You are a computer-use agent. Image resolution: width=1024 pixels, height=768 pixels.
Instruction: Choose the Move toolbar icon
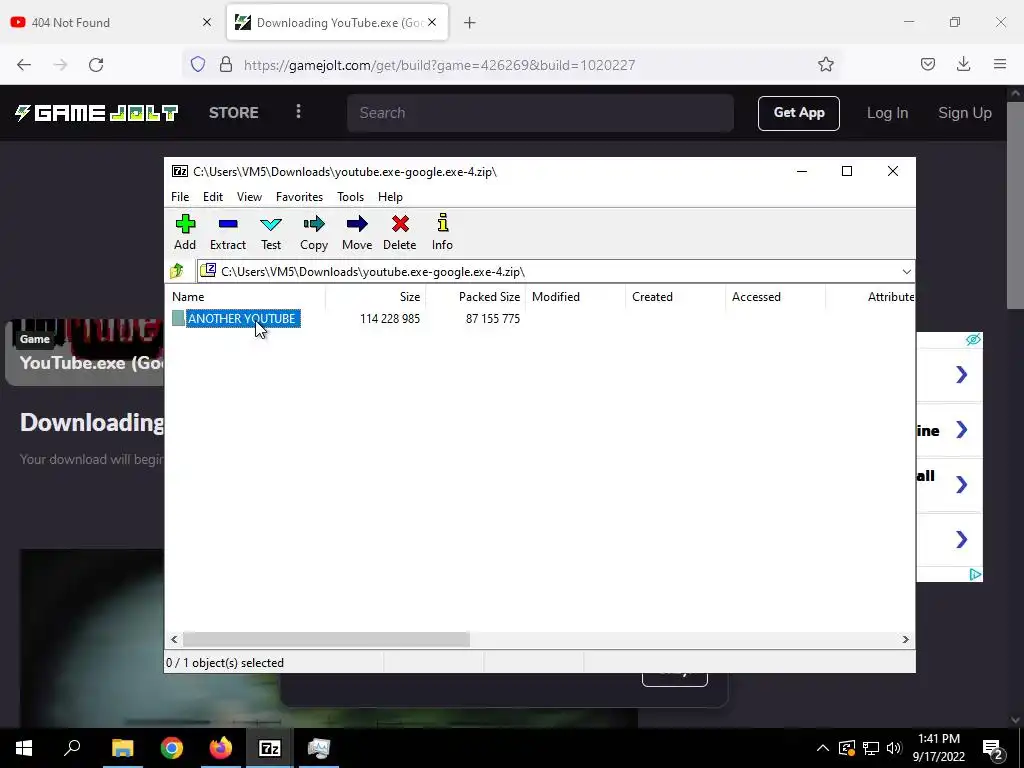[x=357, y=232]
